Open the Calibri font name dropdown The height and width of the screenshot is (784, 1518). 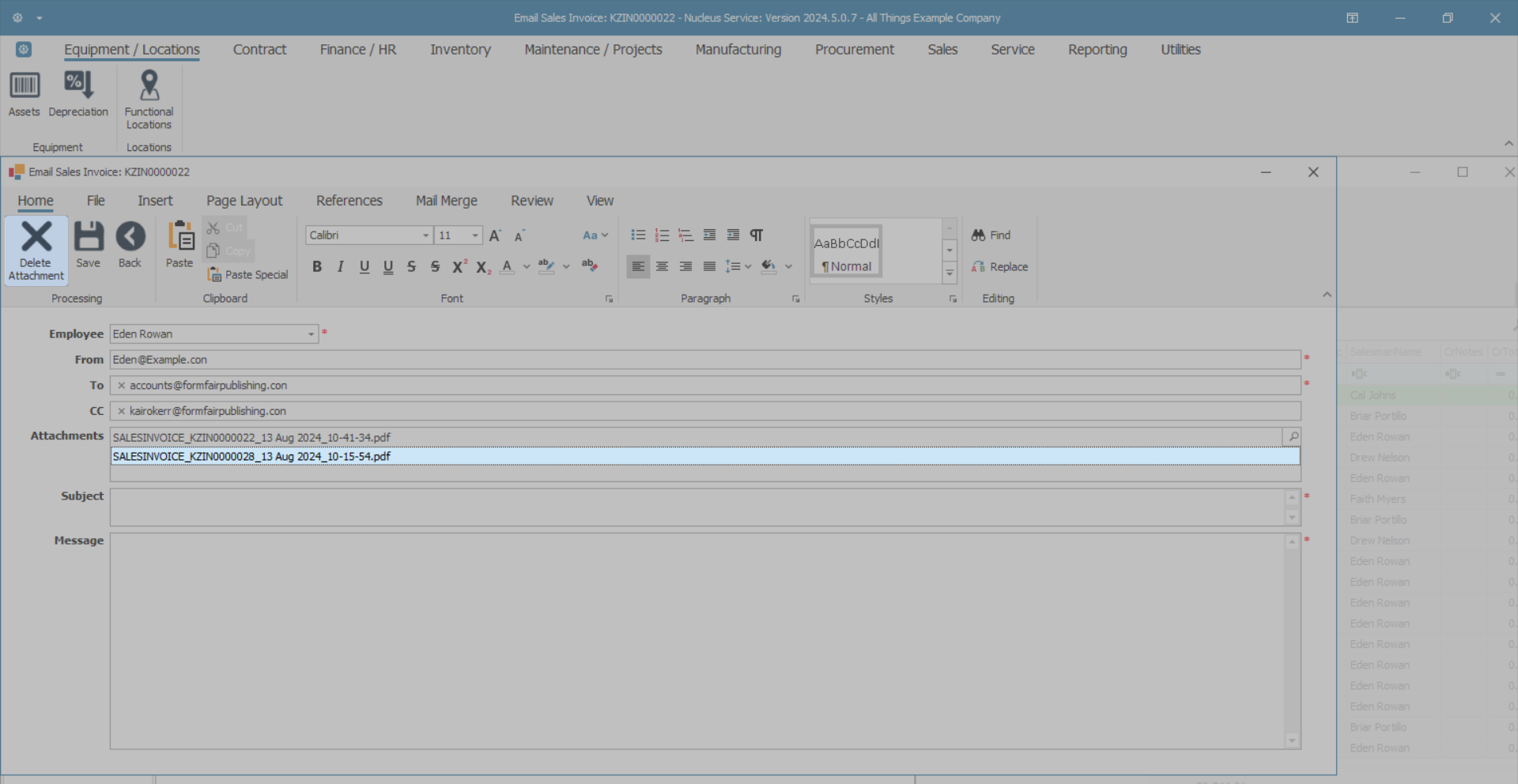(425, 236)
